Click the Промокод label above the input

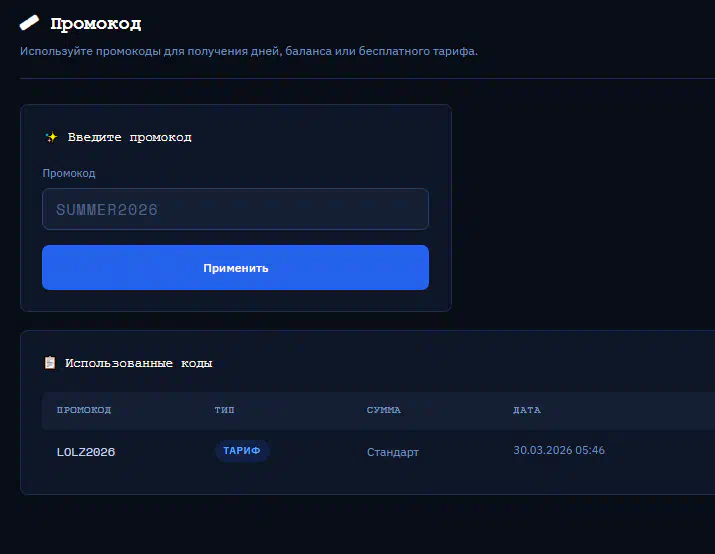coord(69,173)
